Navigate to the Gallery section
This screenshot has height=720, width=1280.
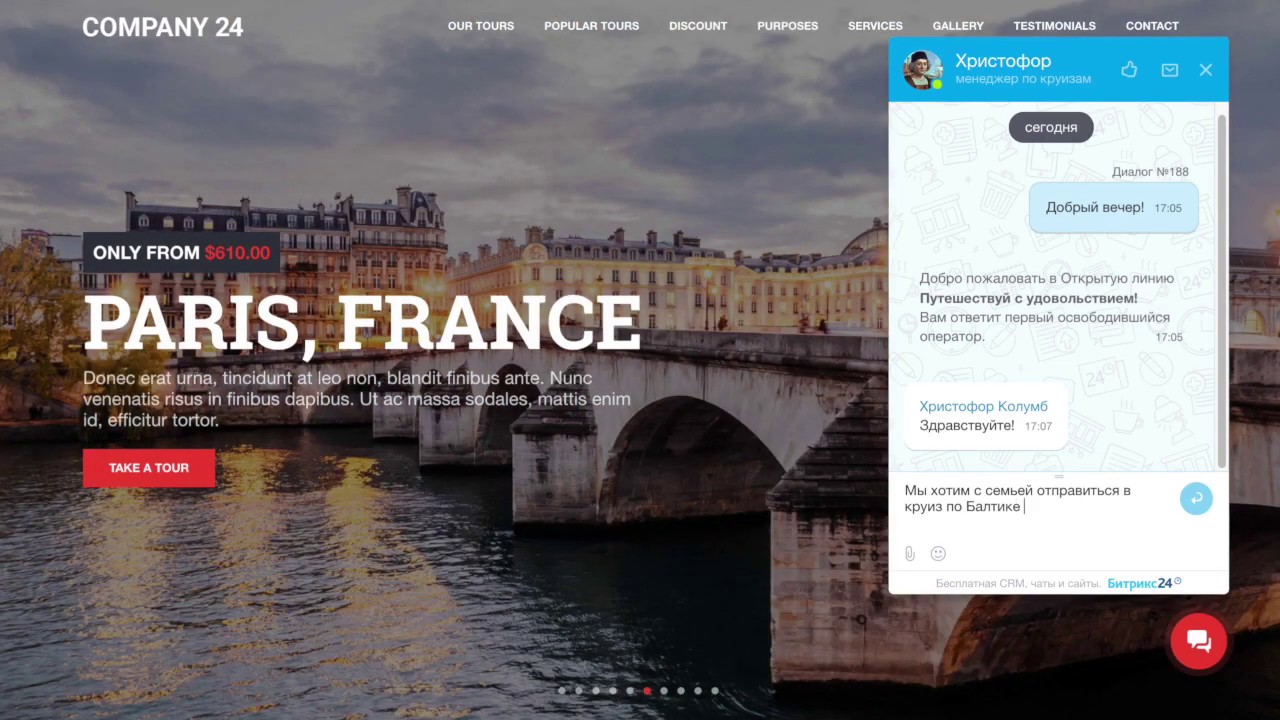click(958, 26)
